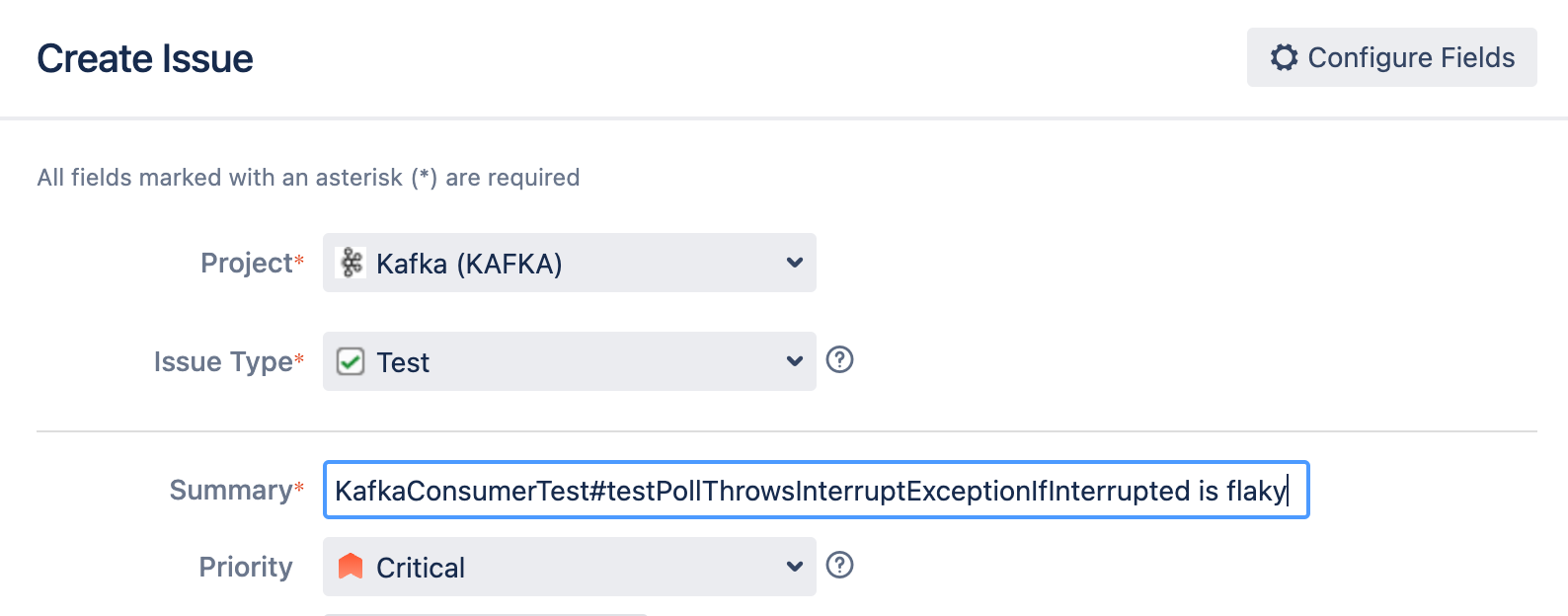Click the Priority field label

click(246, 567)
